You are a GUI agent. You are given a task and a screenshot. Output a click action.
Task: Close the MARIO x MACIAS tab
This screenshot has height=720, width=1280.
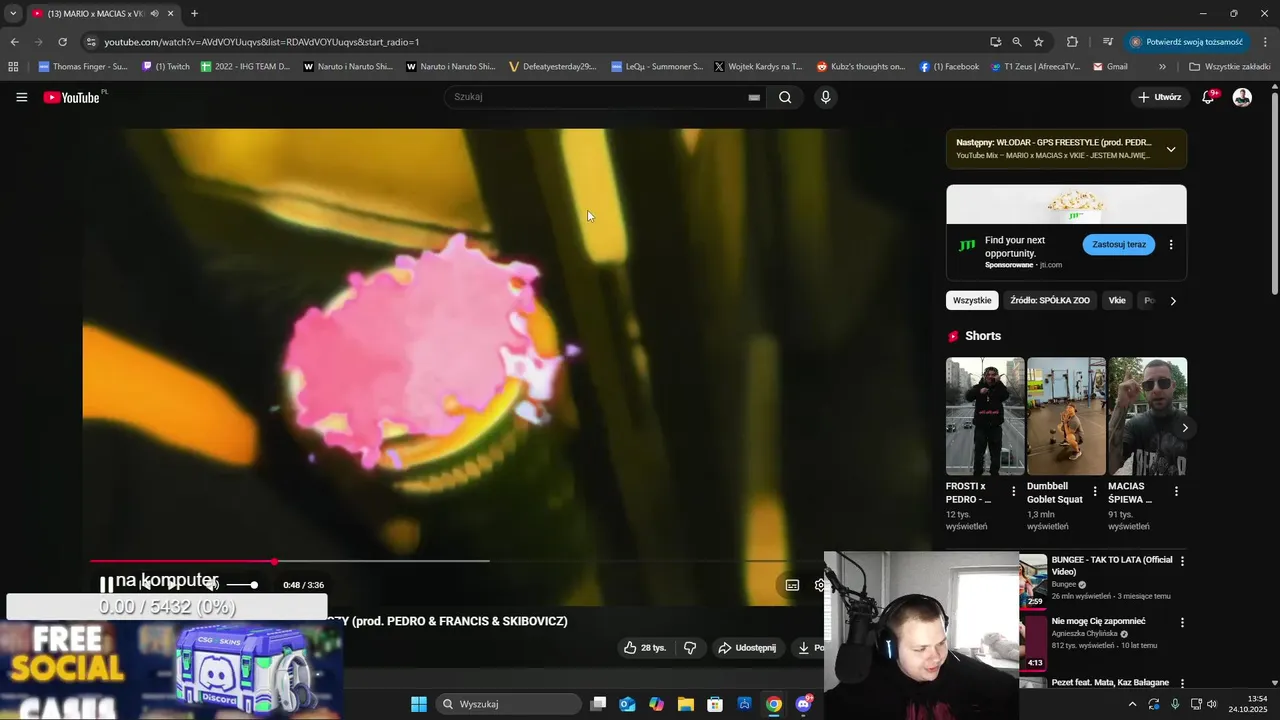pos(170,14)
